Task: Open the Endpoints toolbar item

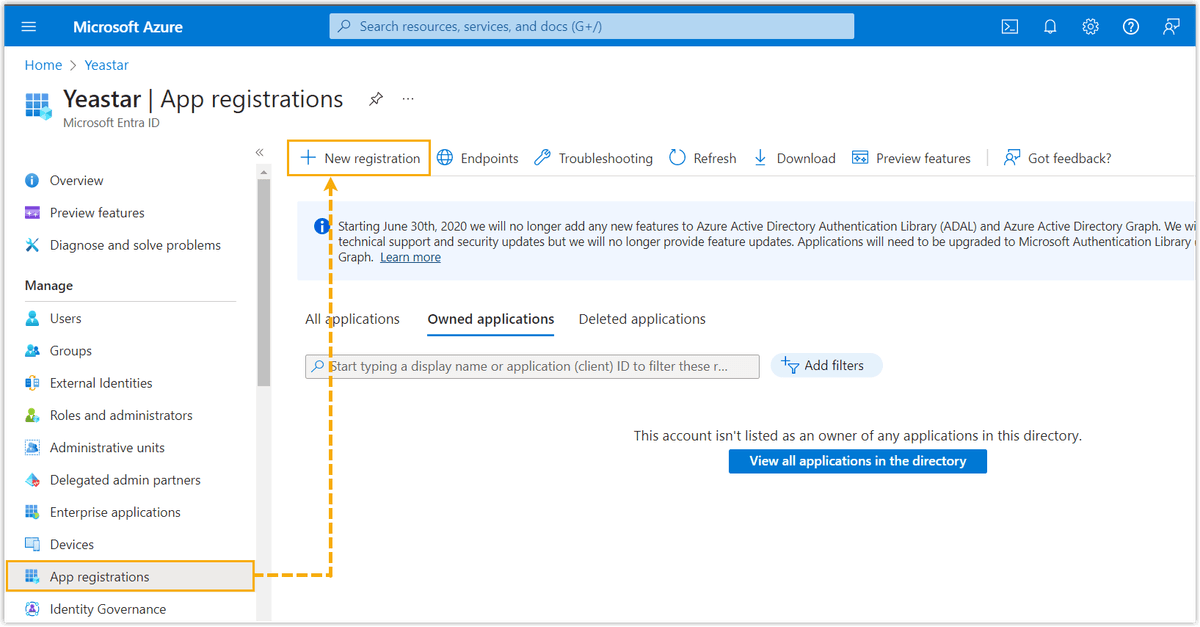Action: pyautogui.click(x=477, y=157)
